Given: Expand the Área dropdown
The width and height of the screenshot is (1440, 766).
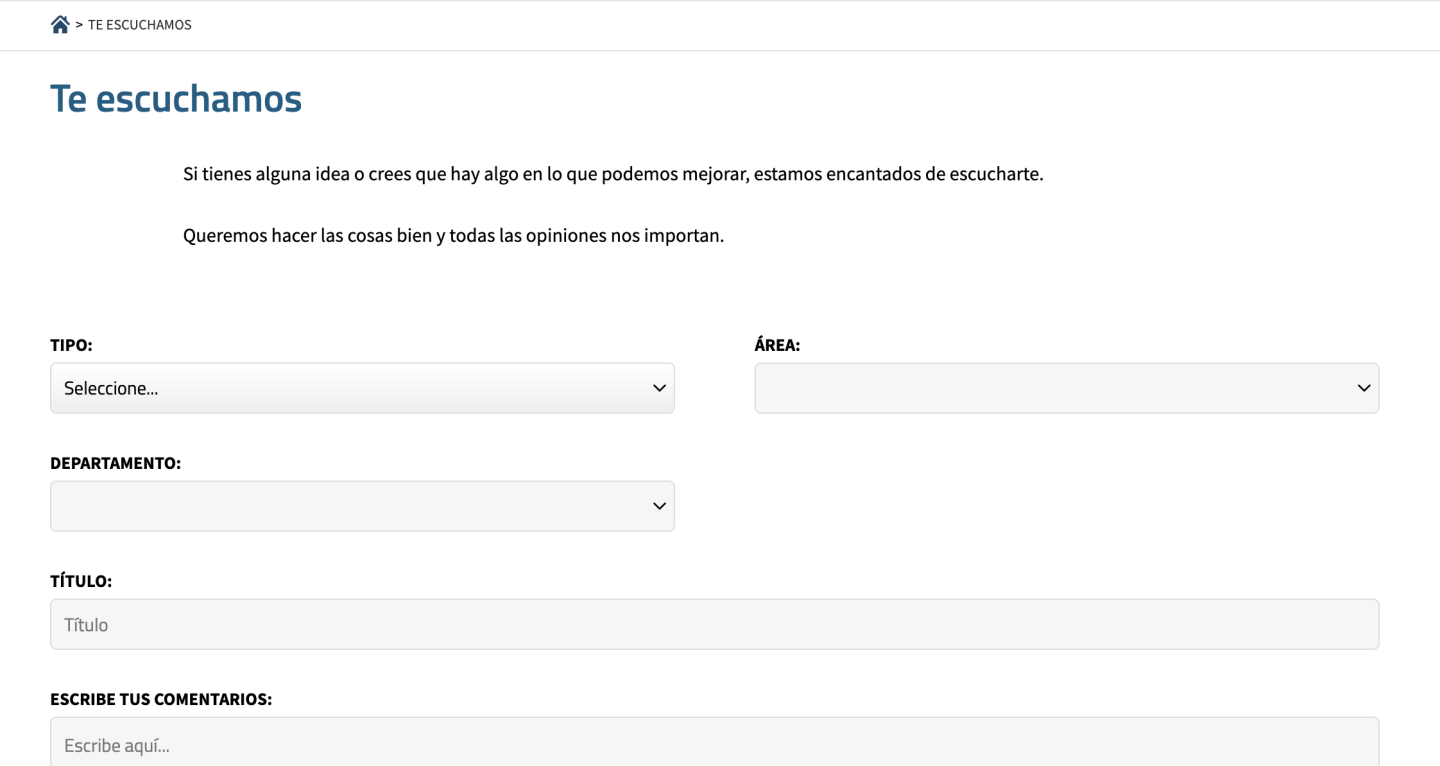Looking at the screenshot, I should (1066, 388).
